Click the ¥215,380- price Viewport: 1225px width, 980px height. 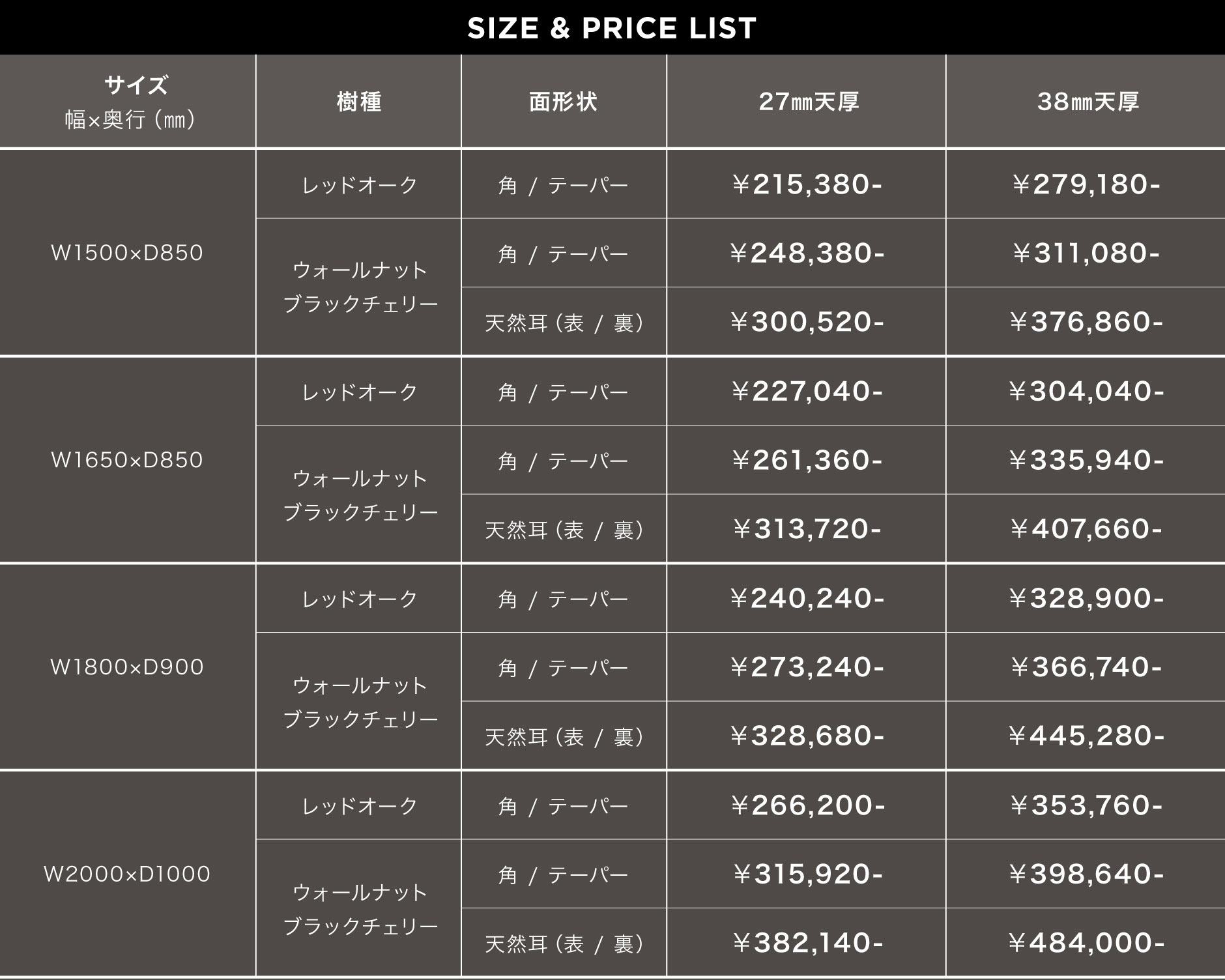pyautogui.click(x=807, y=184)
